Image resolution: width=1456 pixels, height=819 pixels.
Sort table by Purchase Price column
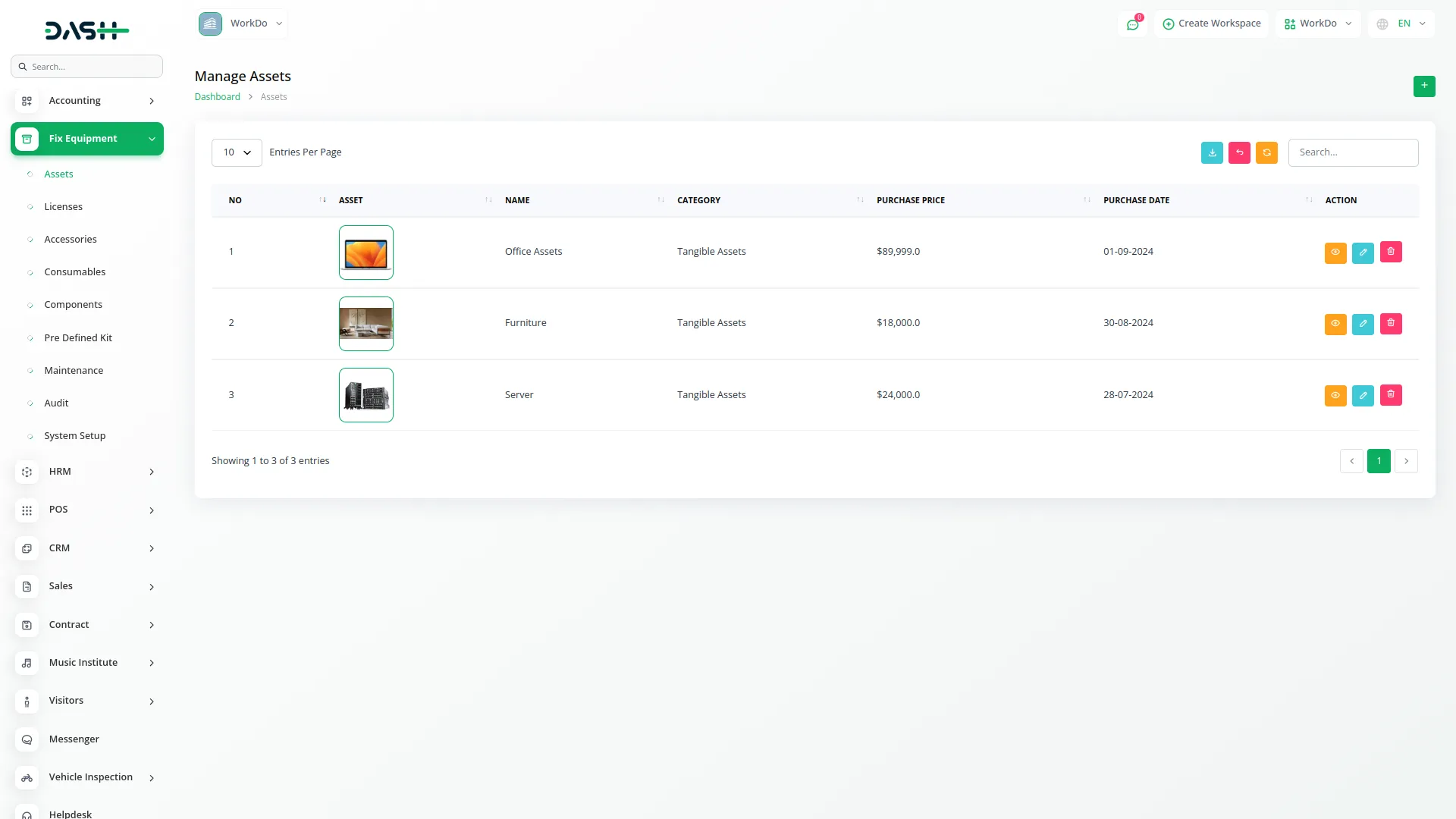click(x=910, y=200)
